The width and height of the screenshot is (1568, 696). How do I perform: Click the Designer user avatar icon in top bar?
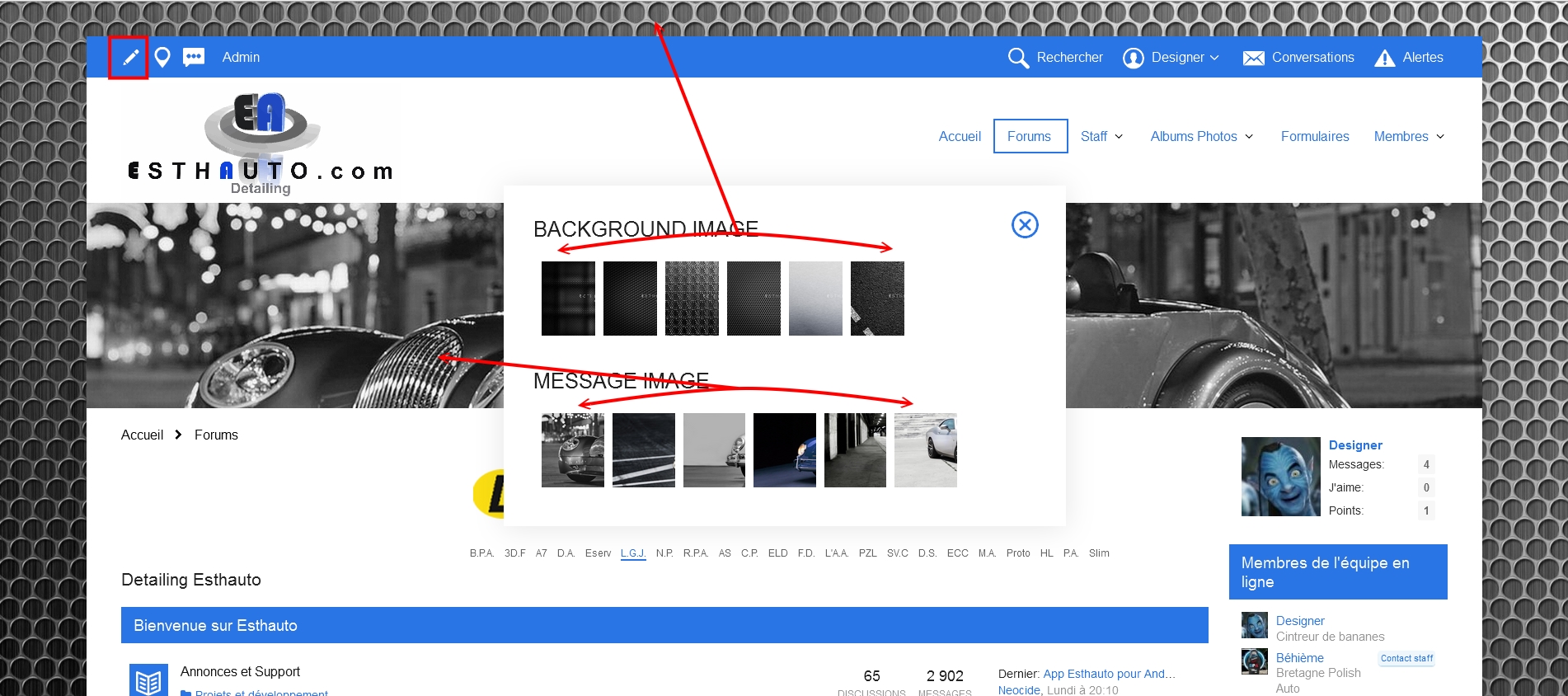(x=1134, y=58)
